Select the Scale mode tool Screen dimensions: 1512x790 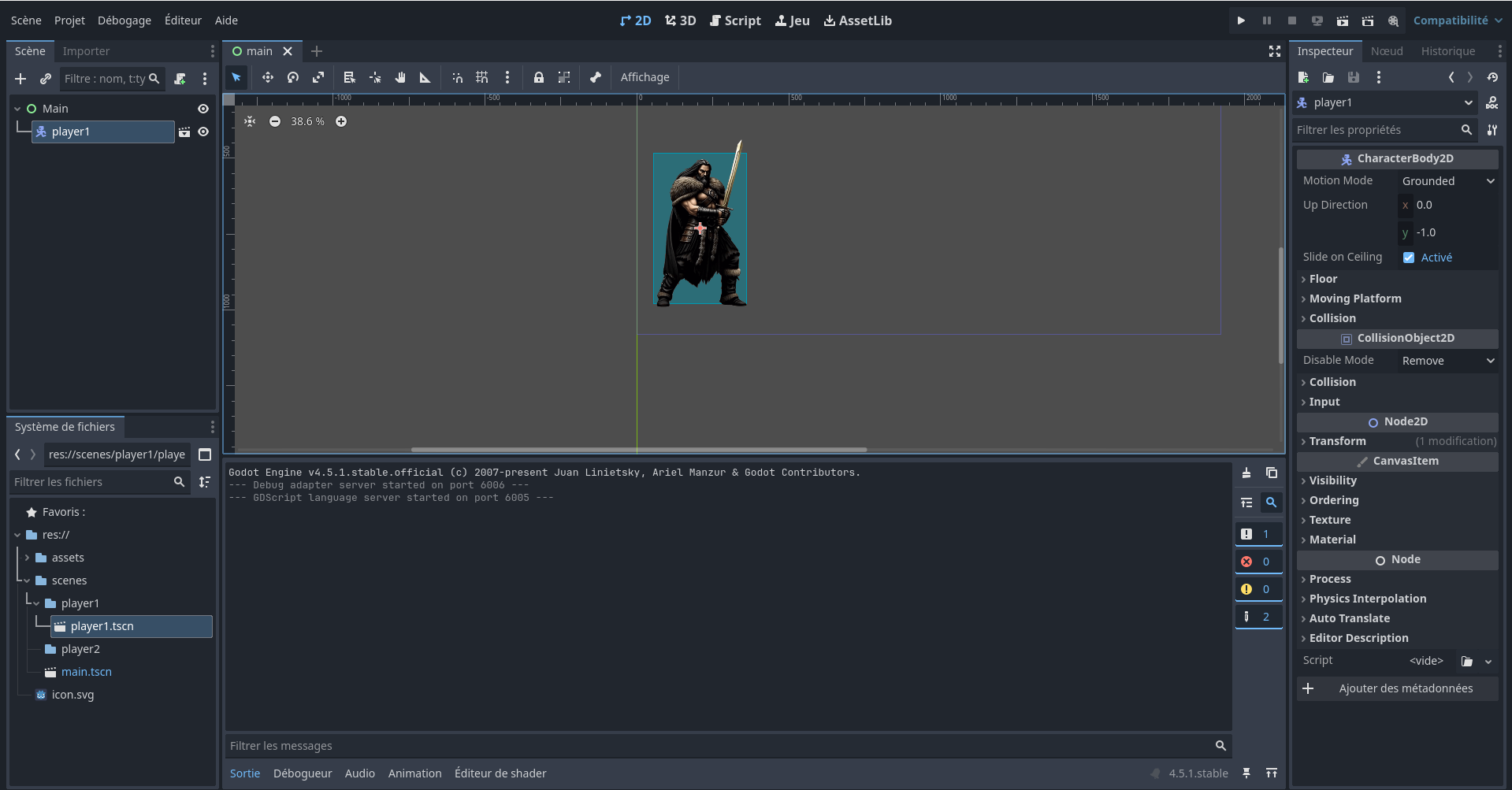(x=318, y=77)
